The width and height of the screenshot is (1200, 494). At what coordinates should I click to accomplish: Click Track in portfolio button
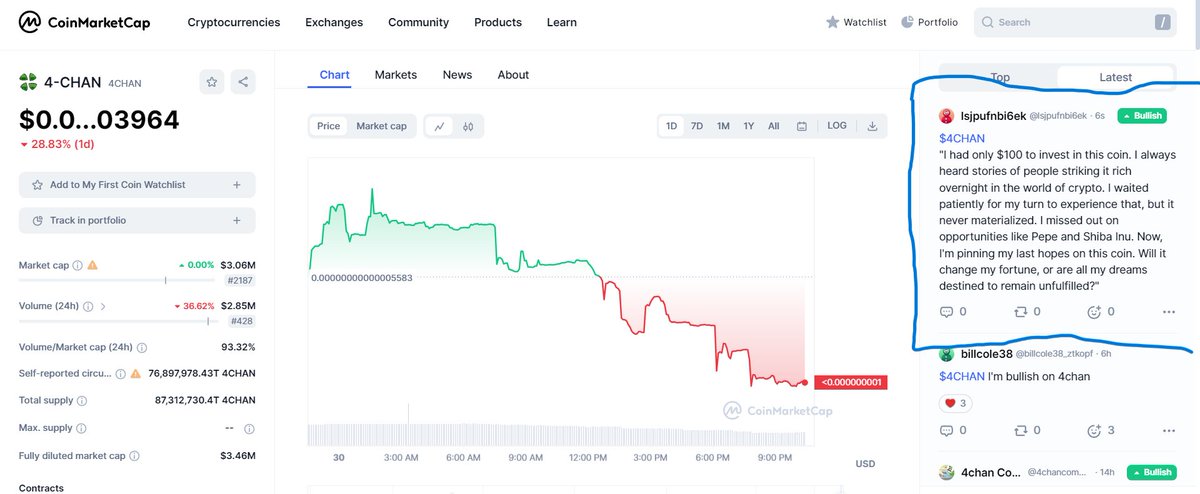pyautogui.click(x=137, y=220)
